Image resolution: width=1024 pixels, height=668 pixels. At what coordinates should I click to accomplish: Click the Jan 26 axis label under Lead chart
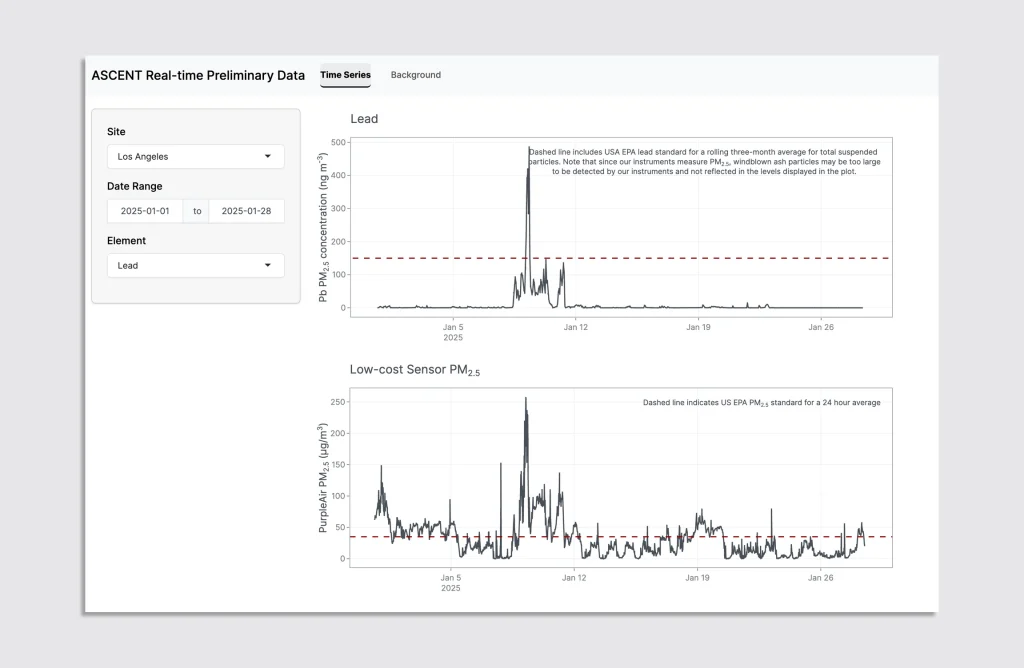(821, 326)
